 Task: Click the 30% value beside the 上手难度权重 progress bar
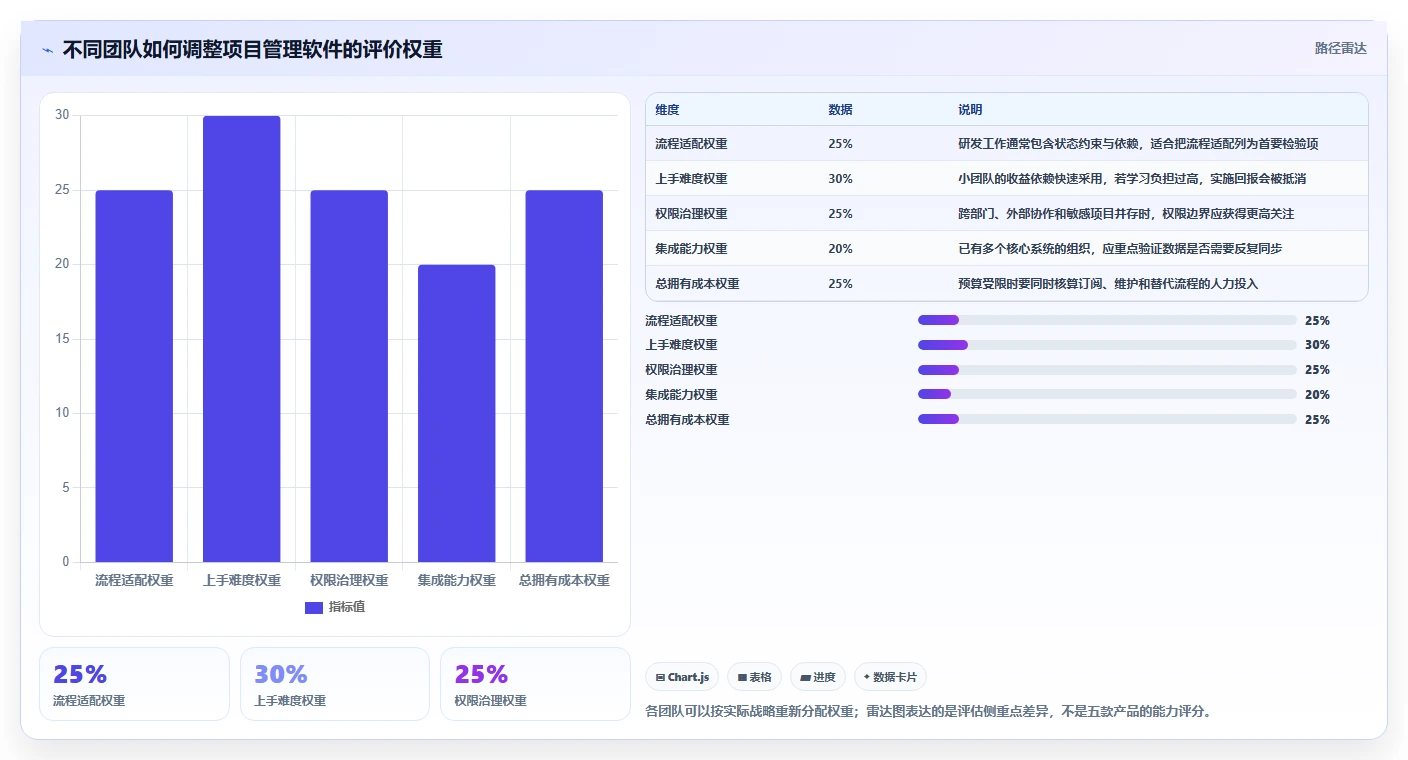pos(1317,345)
